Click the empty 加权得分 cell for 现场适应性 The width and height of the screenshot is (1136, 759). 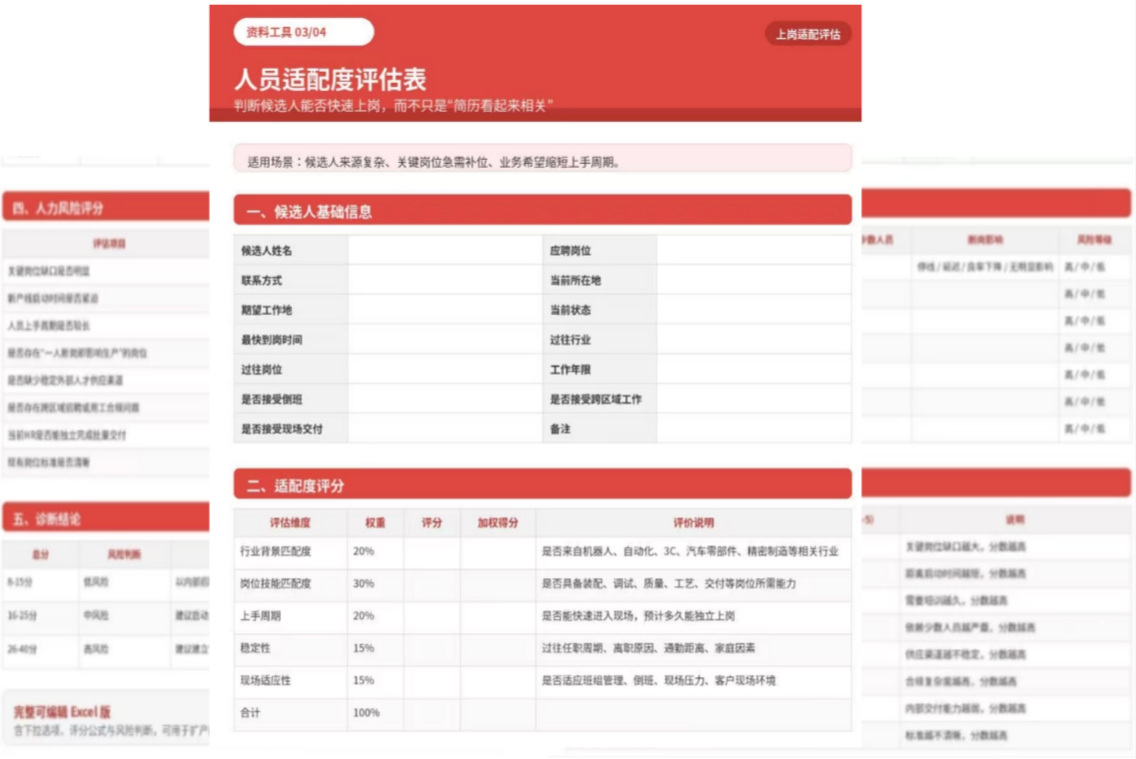pos(498,682)
